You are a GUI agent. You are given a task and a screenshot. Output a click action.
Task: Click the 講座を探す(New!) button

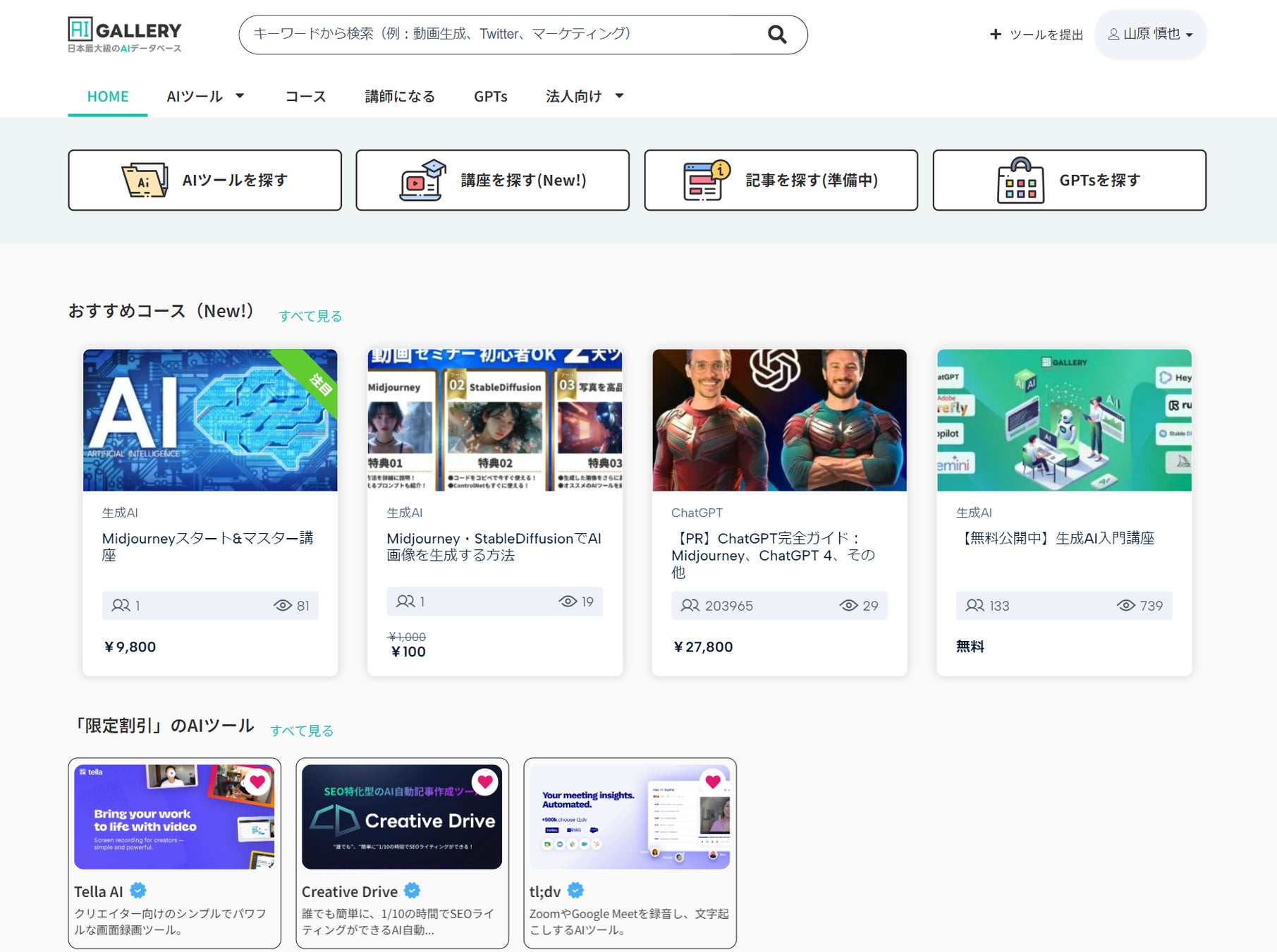493,180
